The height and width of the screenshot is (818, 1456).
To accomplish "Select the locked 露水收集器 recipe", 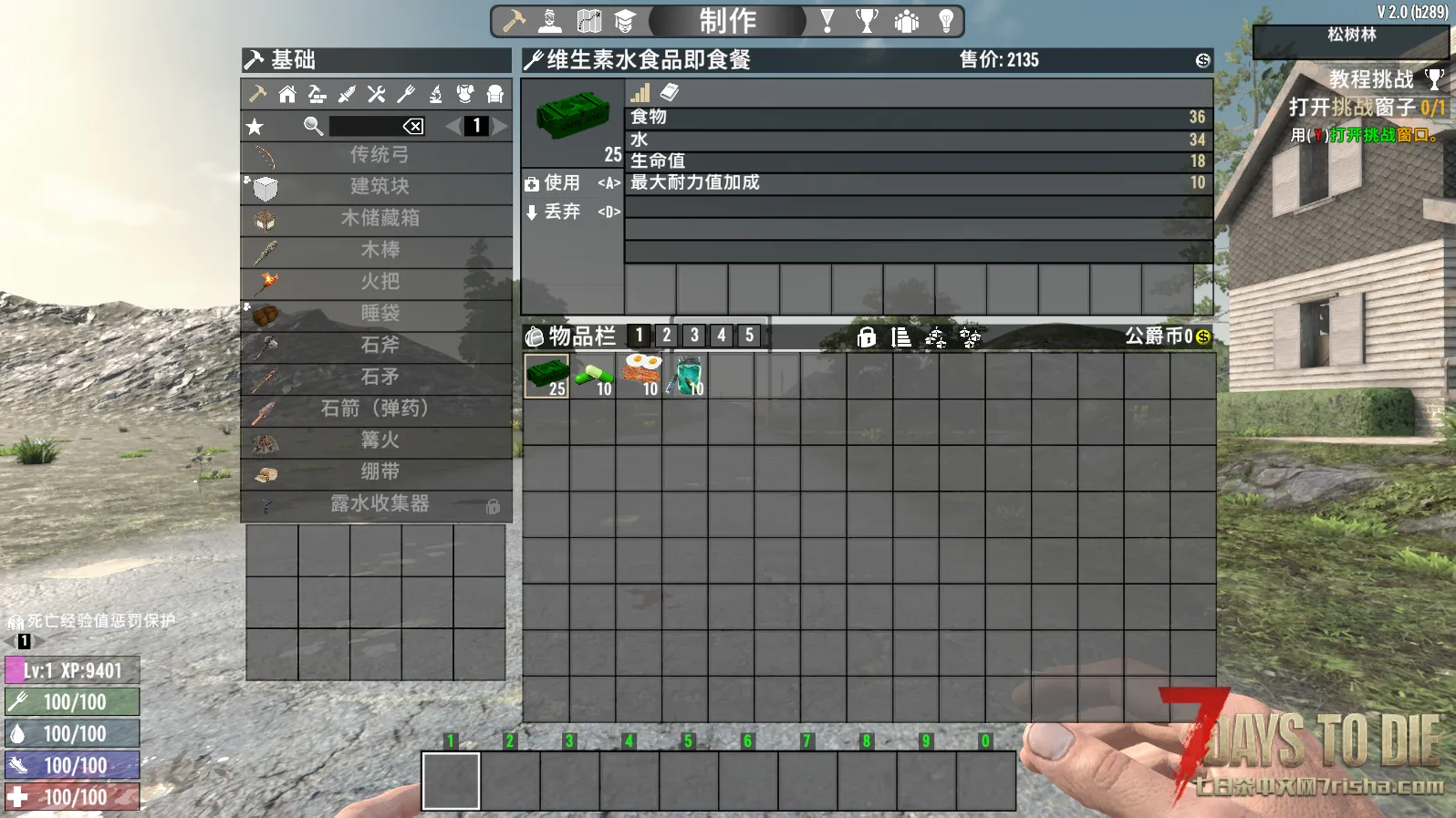I will point(376,504).
